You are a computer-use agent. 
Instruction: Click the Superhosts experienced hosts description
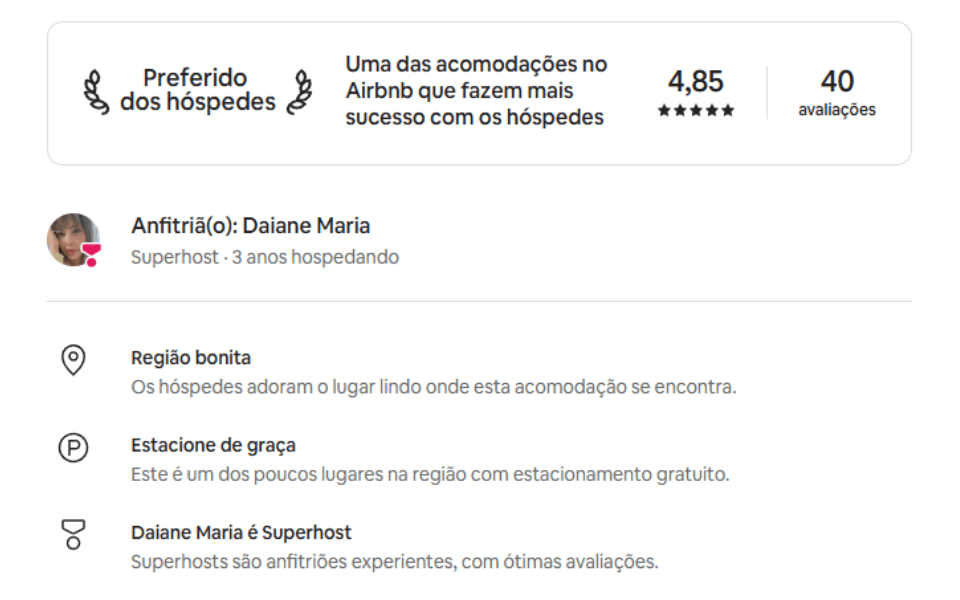coord(394,561)
